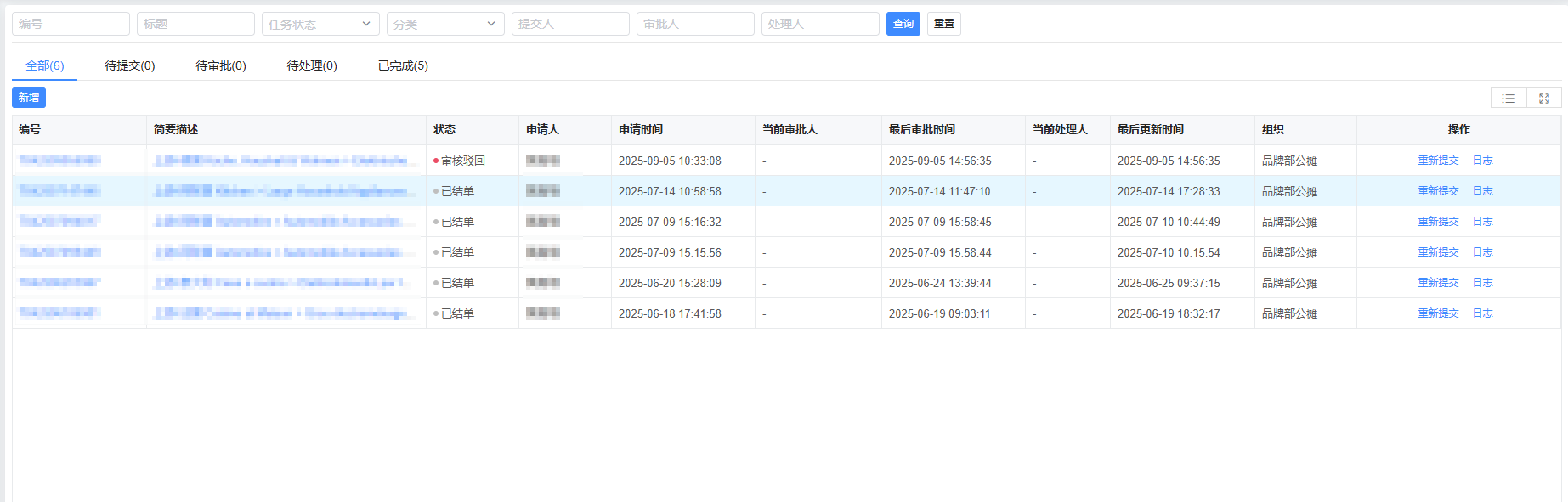Click the 重置 button
Screen dimensions: 1568x502
click(943, 24)
